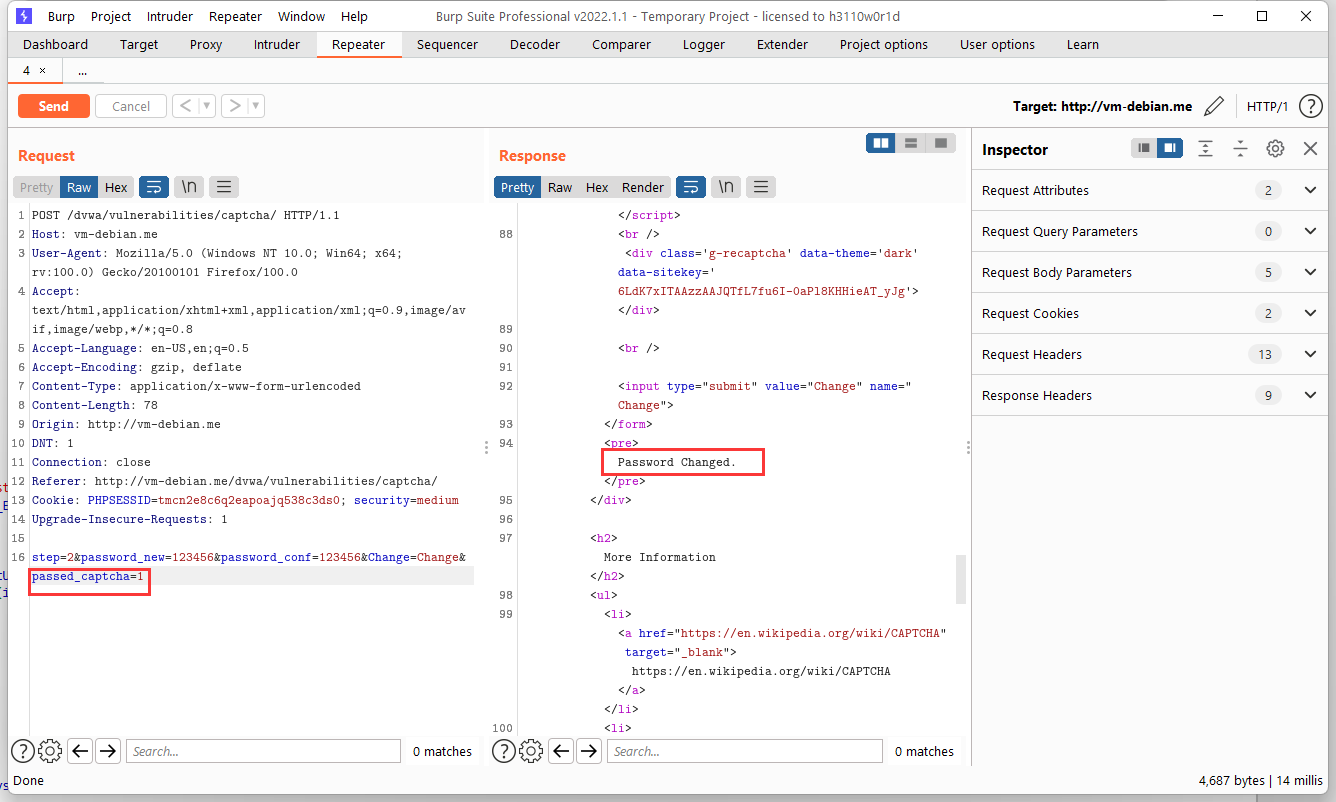Click the pencil icon to edit target
The image size is (1336, 802).
1213,106
